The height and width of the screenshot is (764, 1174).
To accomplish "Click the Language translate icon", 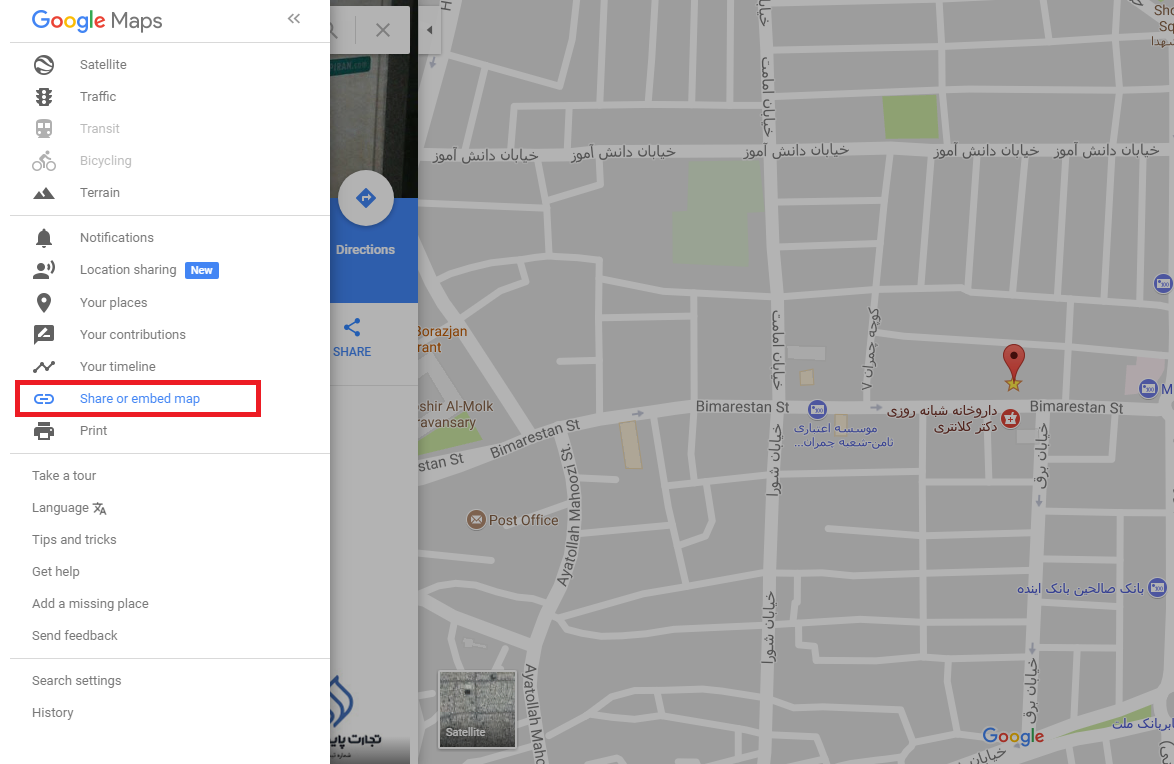I will 100,509.
